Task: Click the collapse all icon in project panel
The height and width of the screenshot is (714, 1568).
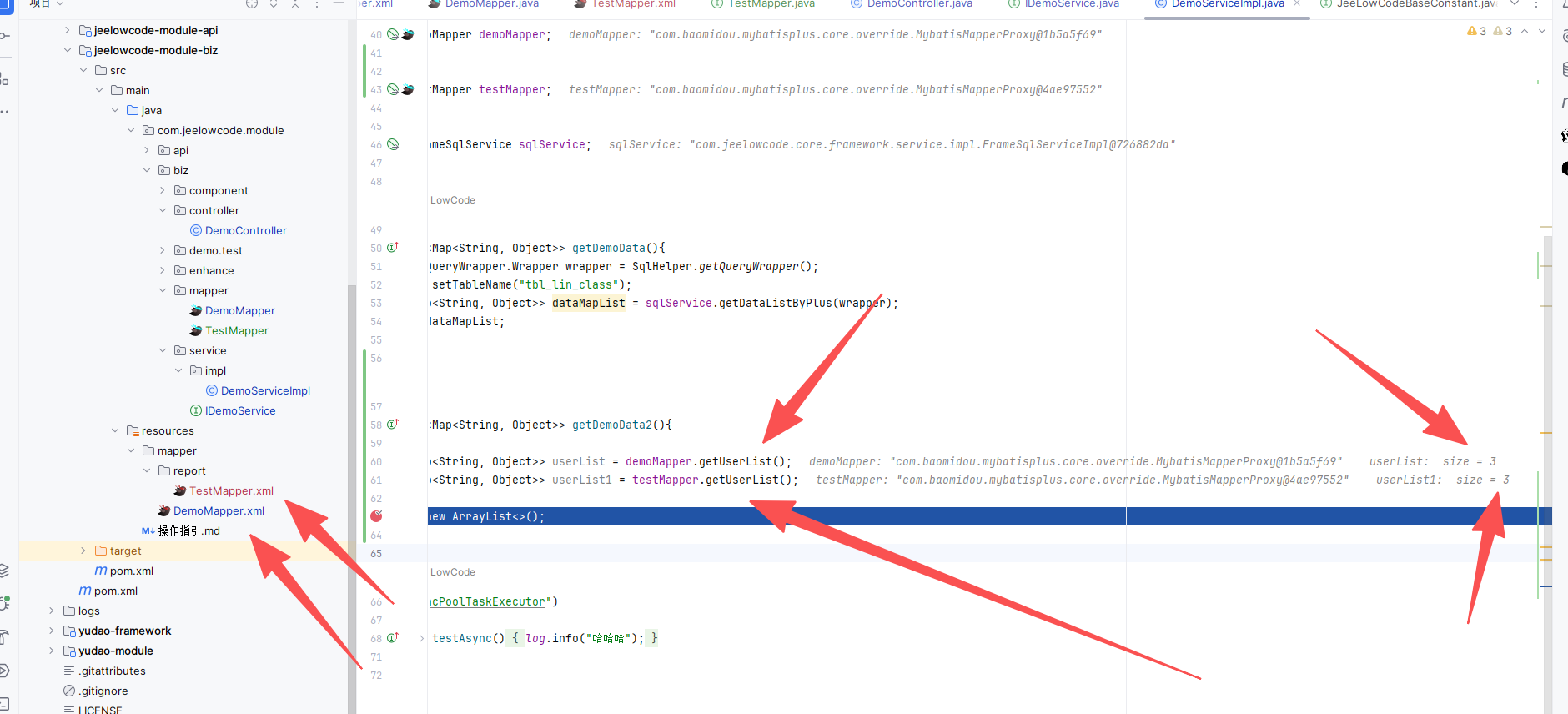Action: pos(294,3)
